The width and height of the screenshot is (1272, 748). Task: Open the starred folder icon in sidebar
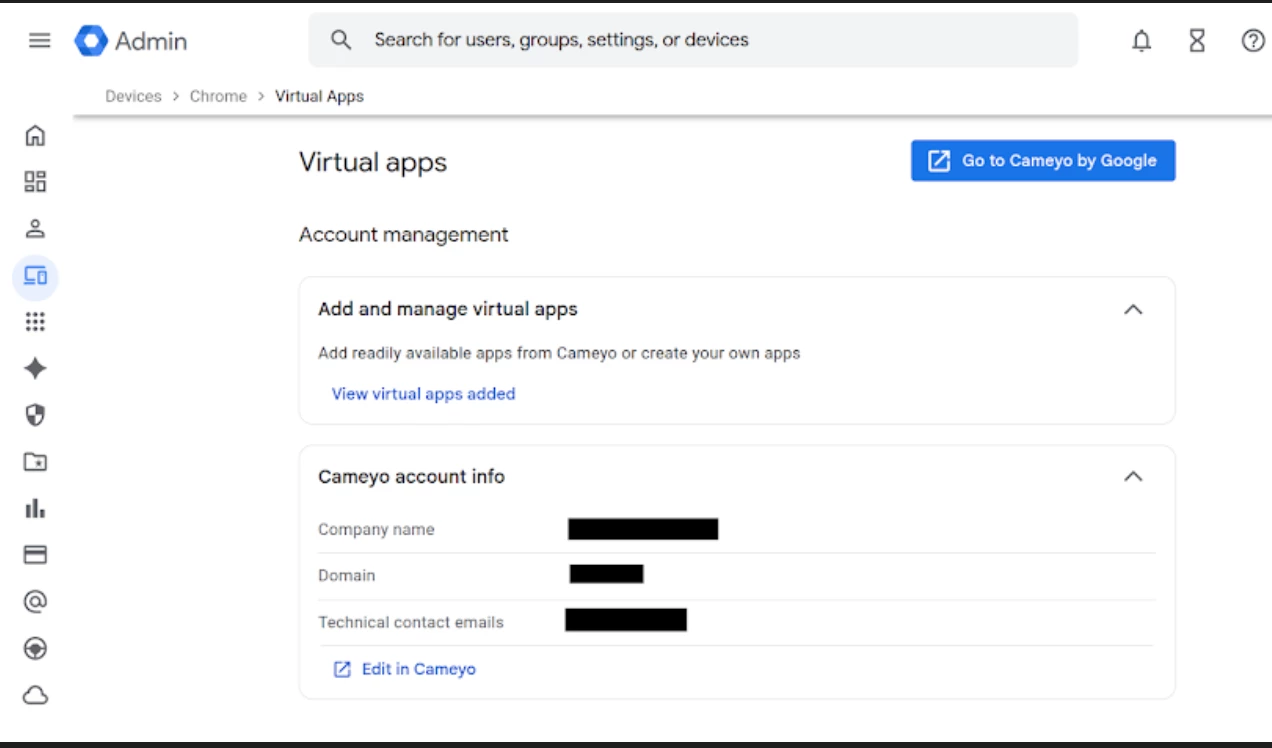click(35, 462)
